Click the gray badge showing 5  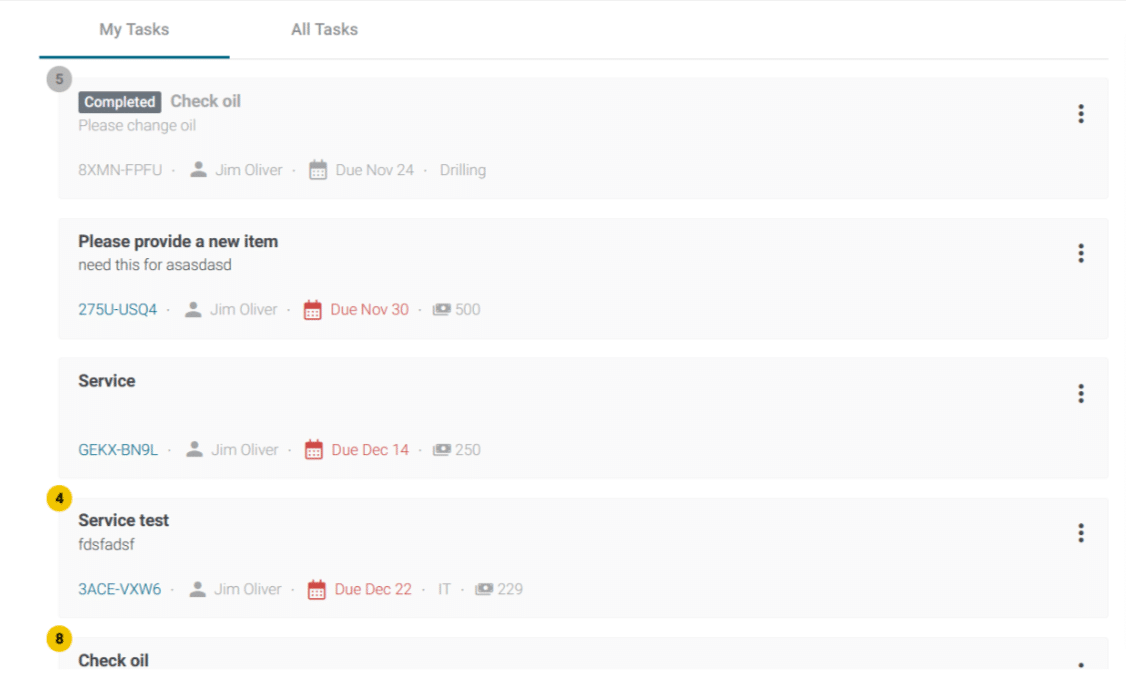click(x=59, y=79)
